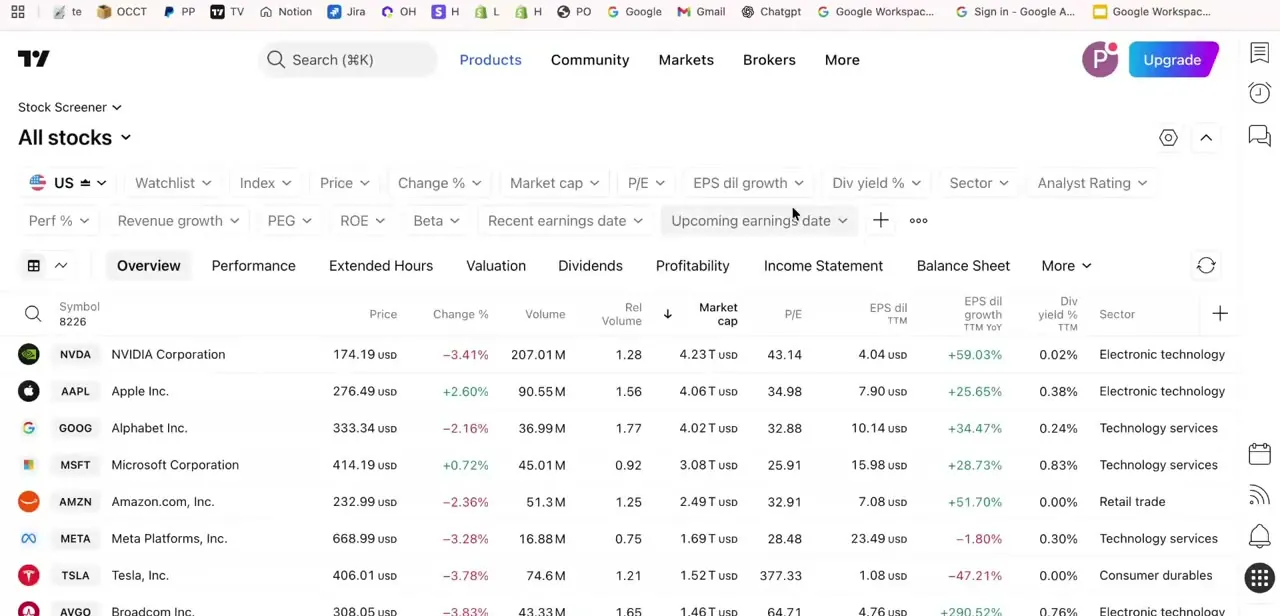Click the table view layout icon

(33, 266)
